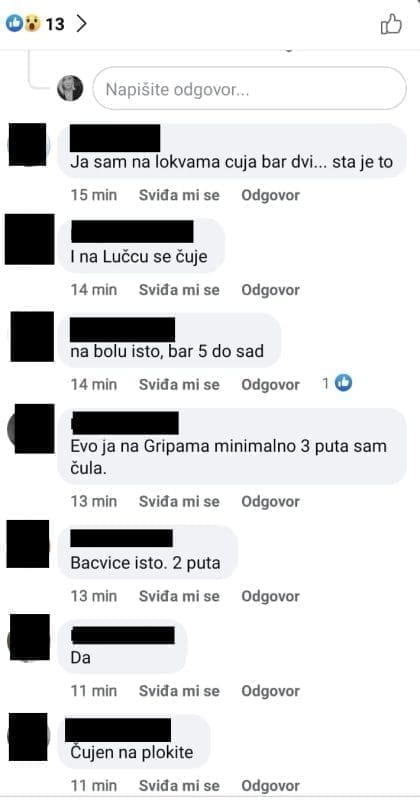The width and height of the screenshot is (420, 800).
Task: Like the 'na bolu isto, bar 5 do sad' comment
Action: 179,384
